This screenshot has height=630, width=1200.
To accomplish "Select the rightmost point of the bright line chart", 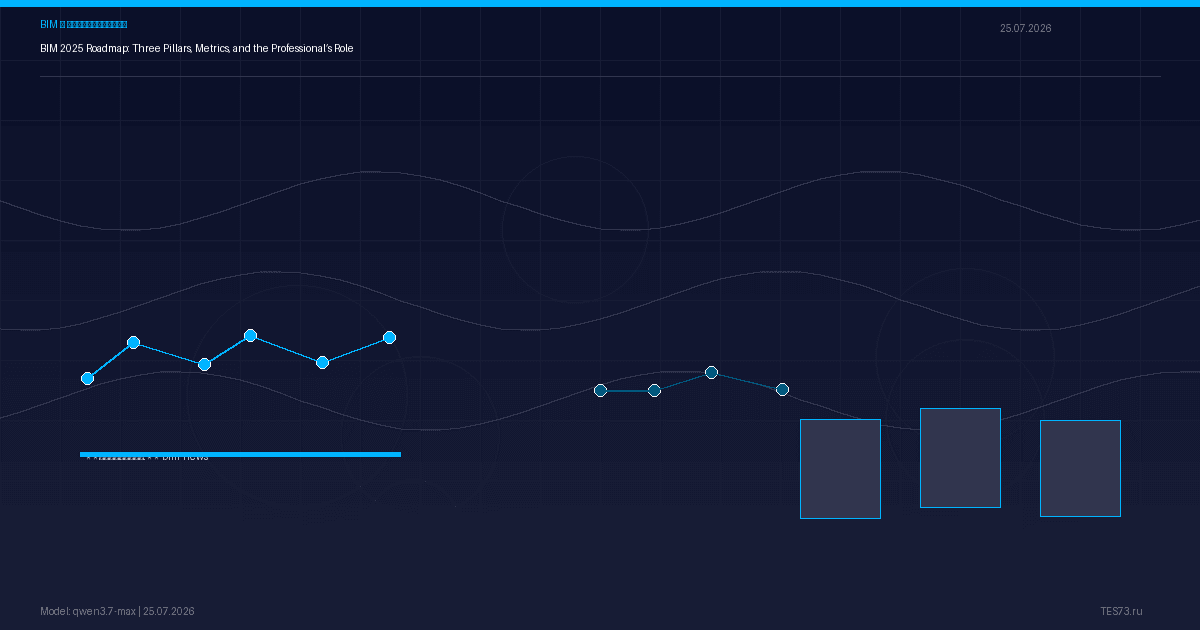I will point(389,337).
